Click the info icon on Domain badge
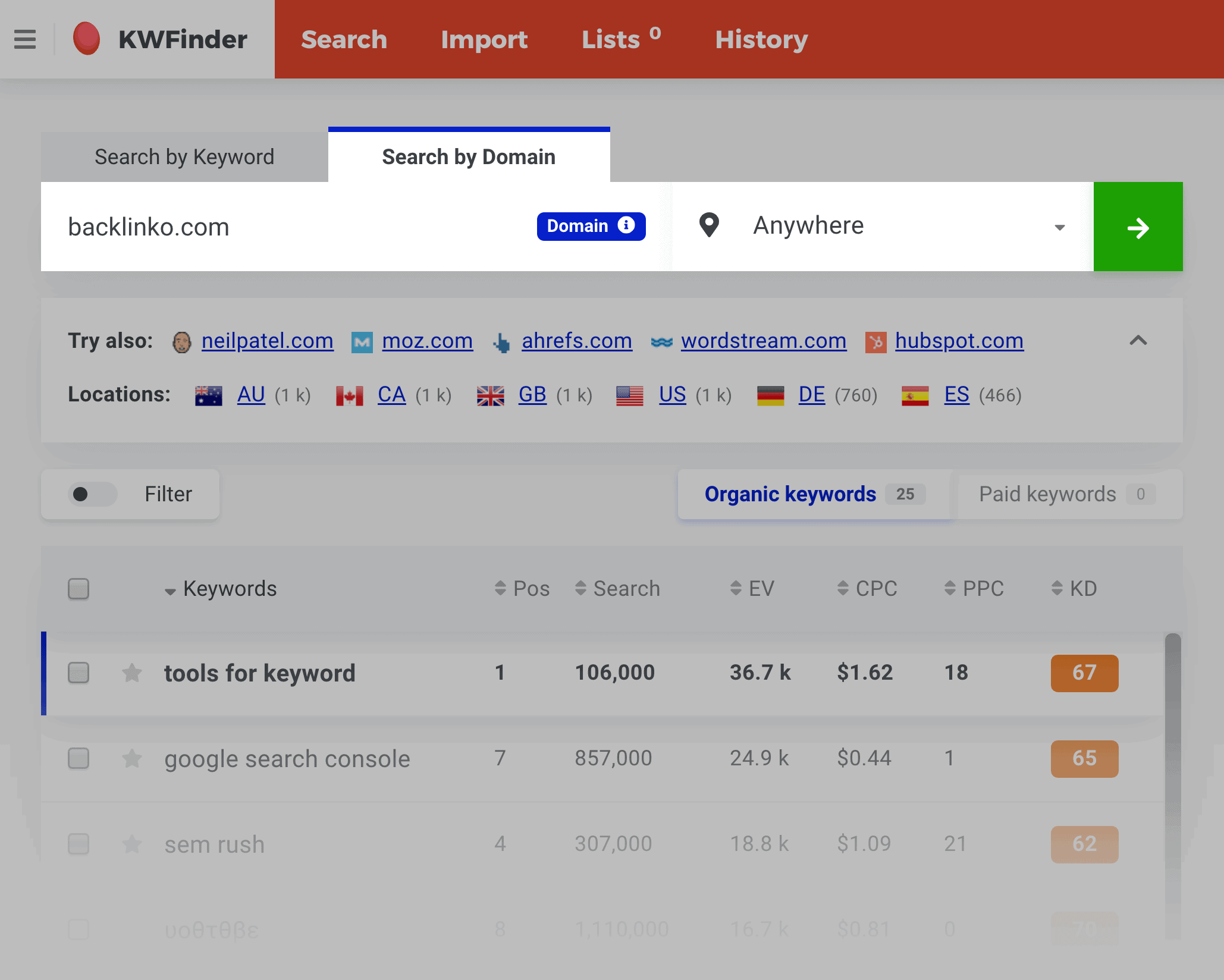This screenshot has width=1224, height=980. 626,225
